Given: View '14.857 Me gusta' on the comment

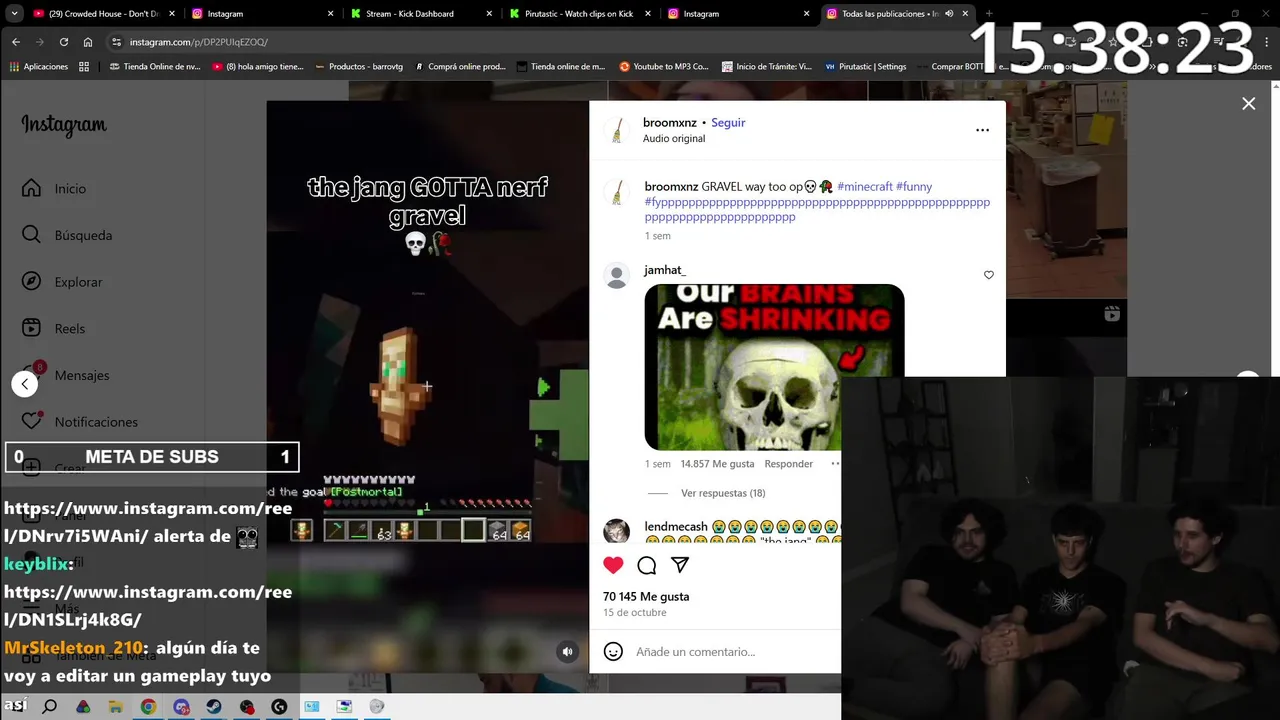Looking at the screenshot, I should [x=717, y=463].
